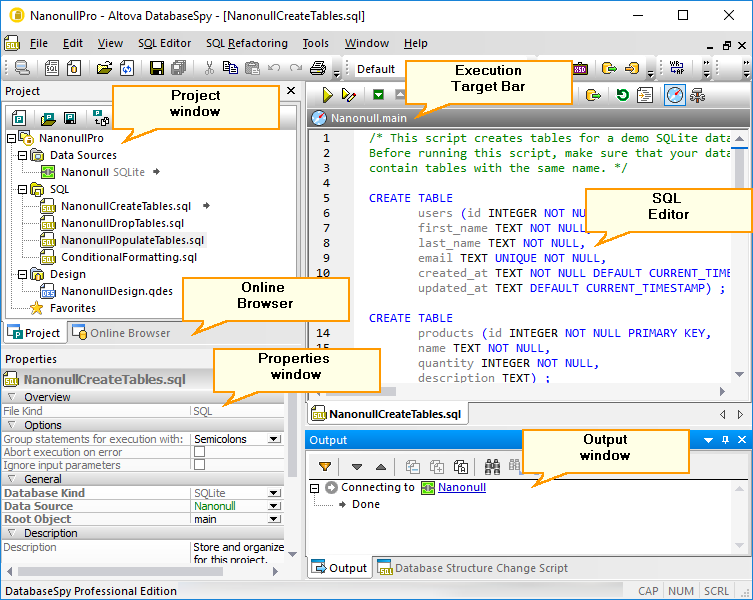
Task: Select NanonullPopulateTables.sql in project tree
Action: [x=133, y=240]
